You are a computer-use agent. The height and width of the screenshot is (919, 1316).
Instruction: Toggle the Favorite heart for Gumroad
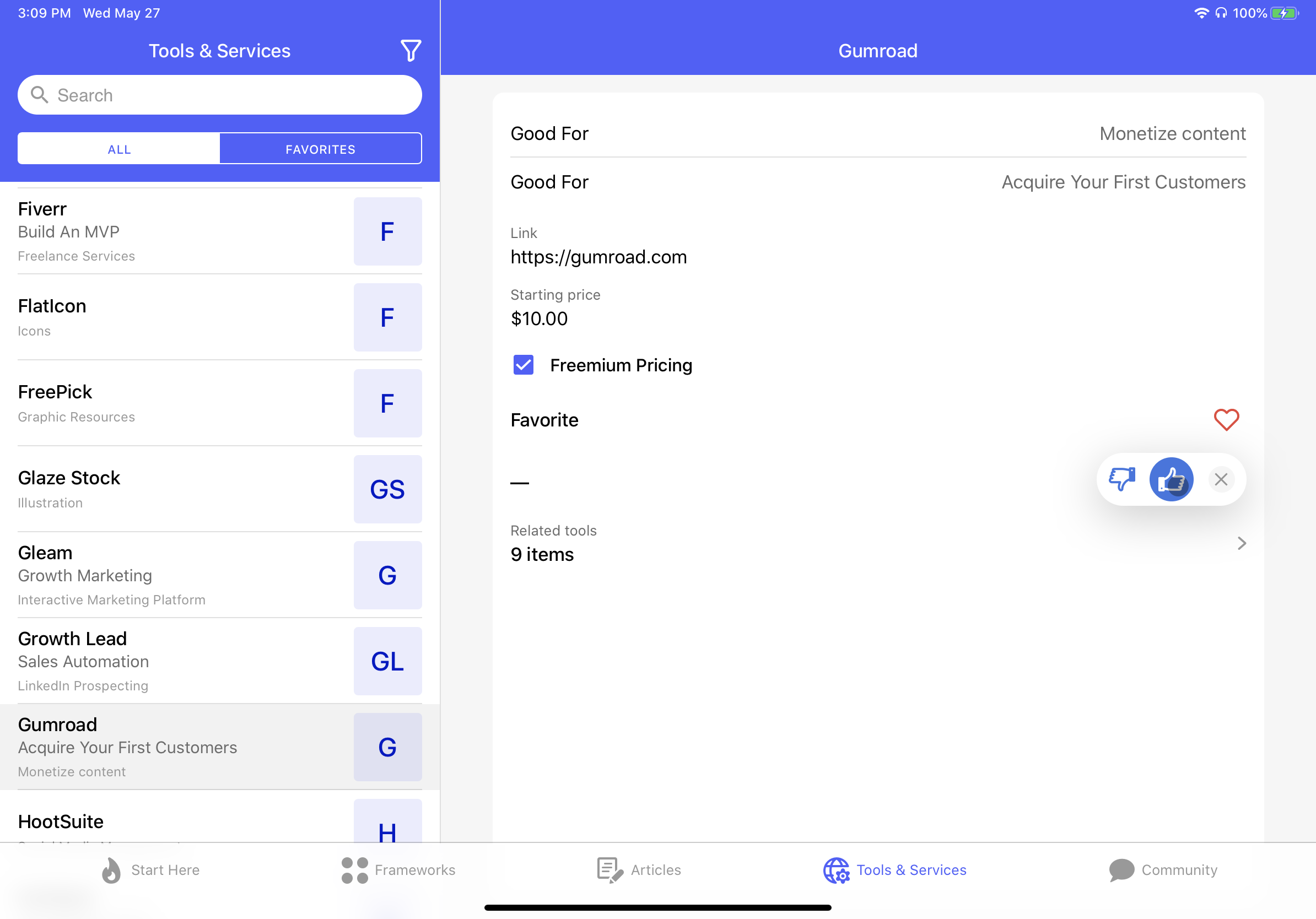point(1226,420)
